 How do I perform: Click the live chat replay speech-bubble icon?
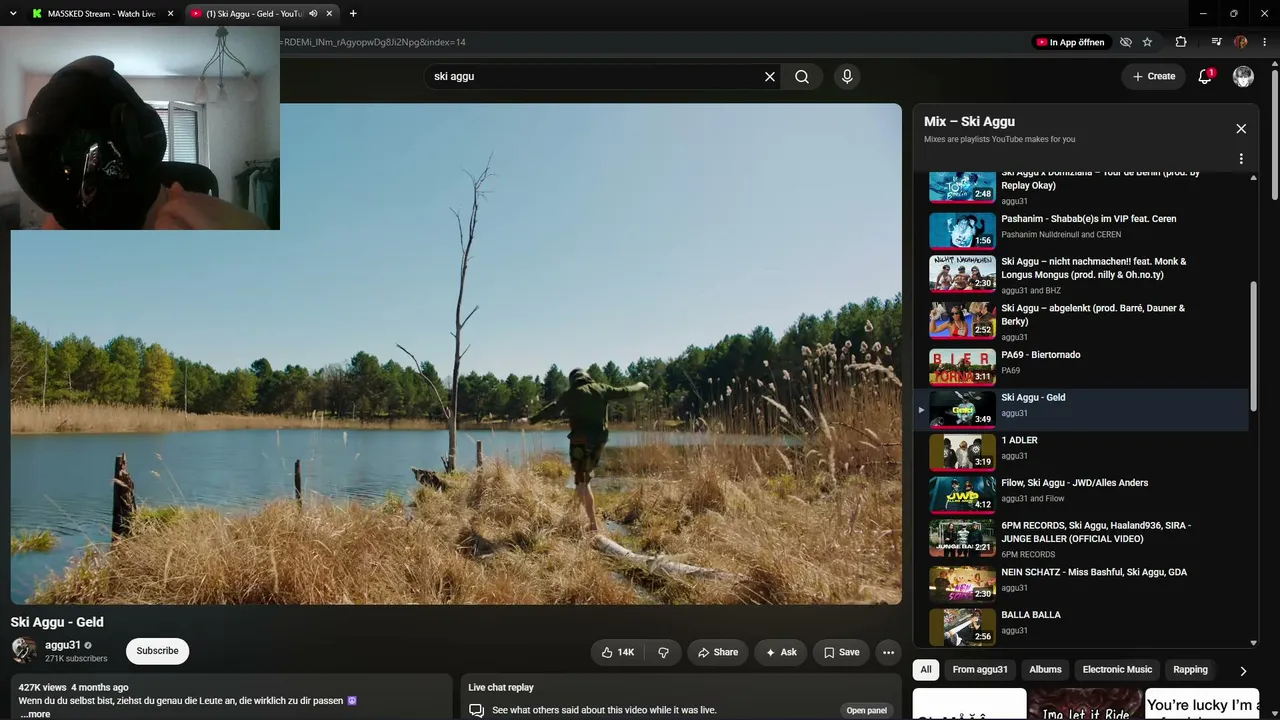pos(477,710)
